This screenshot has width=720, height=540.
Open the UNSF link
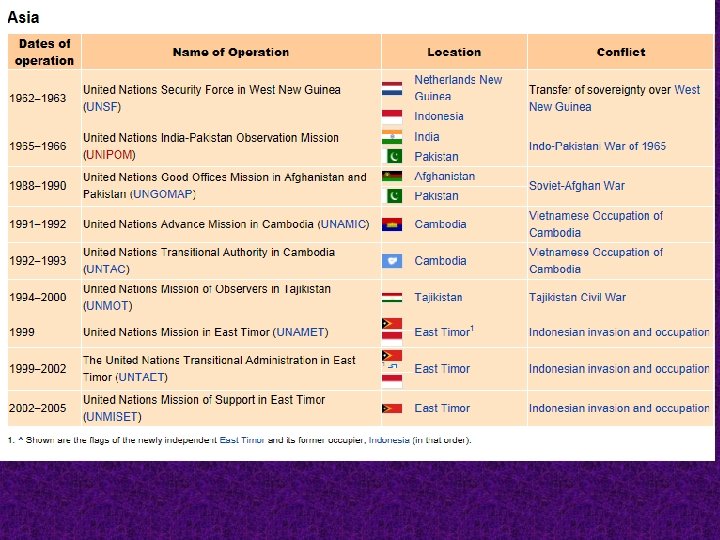102,107
